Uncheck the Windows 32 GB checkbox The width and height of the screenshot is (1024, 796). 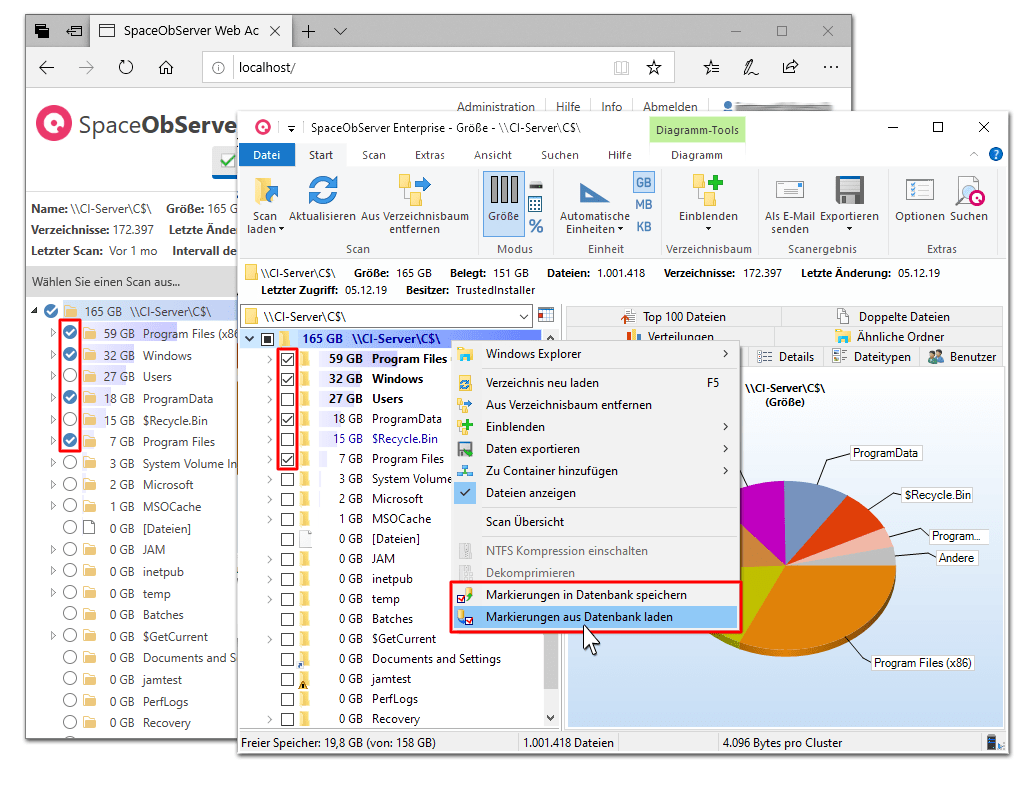(x=287, y=379)
